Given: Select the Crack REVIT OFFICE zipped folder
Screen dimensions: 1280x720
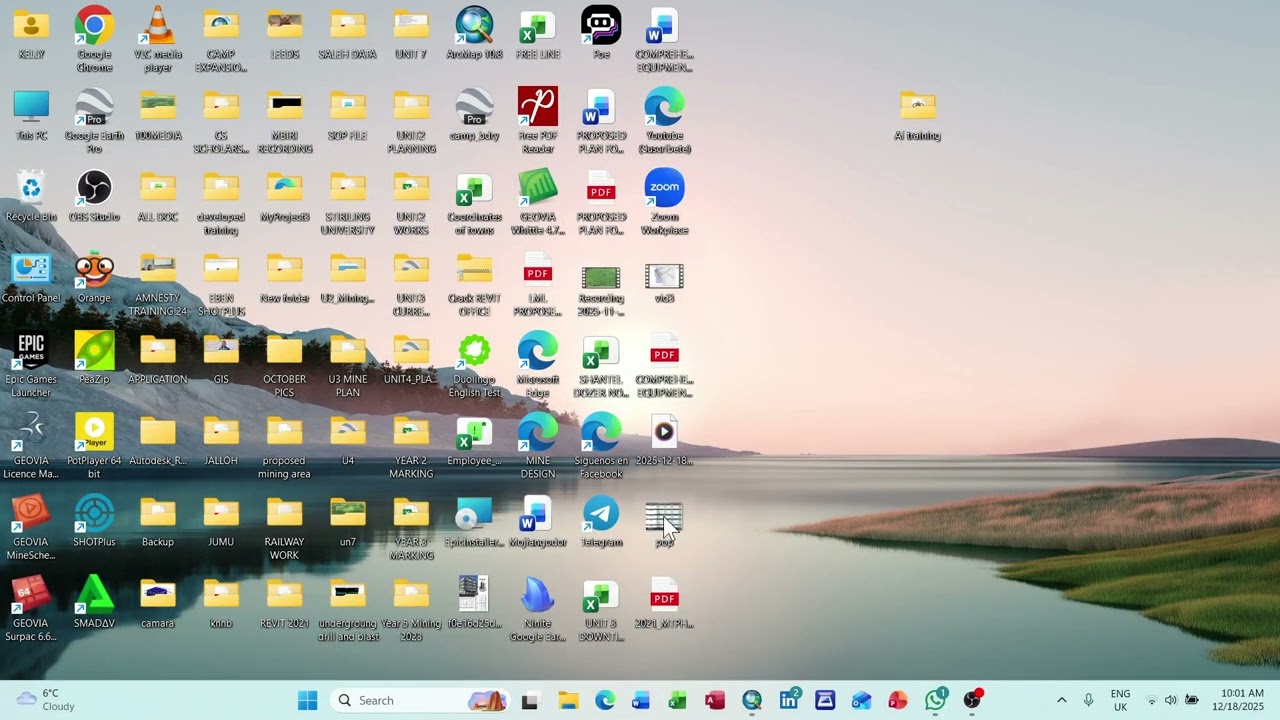Looking at the screenshot, I should tap(474, 284).
